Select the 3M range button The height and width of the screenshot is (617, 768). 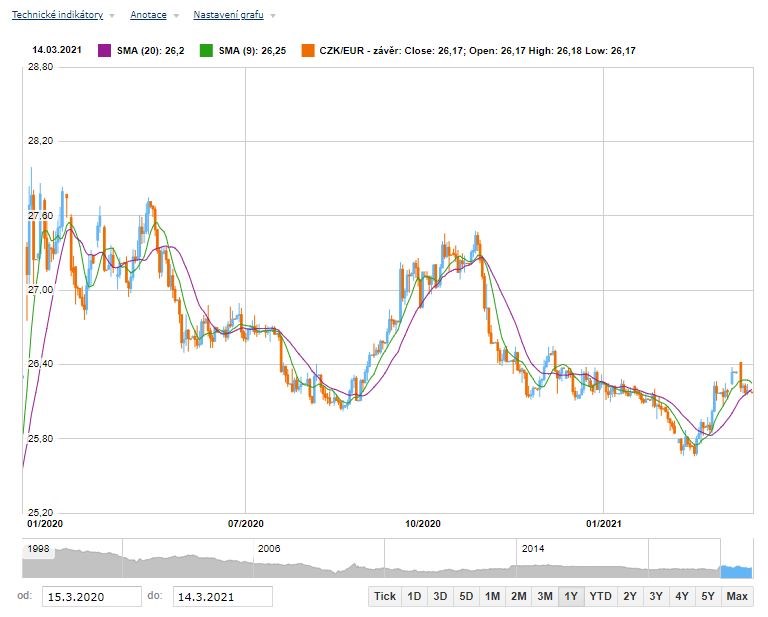tap(544, 596)
